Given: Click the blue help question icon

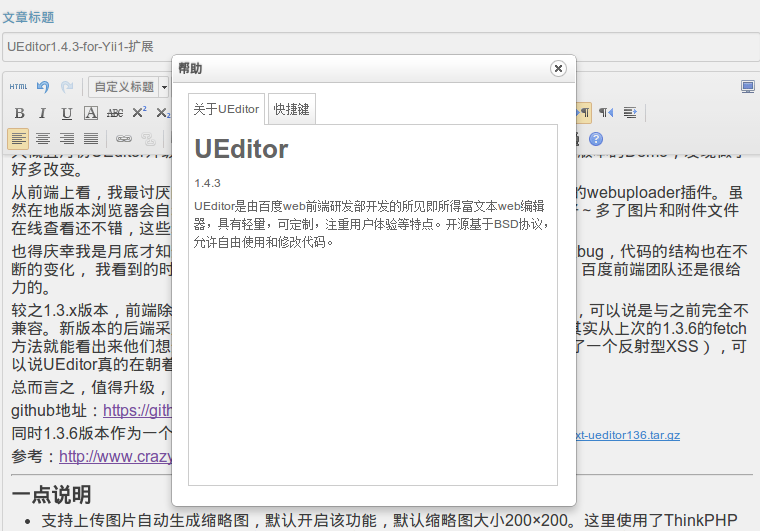Looking at the screenshot, I should coord(596,139).
